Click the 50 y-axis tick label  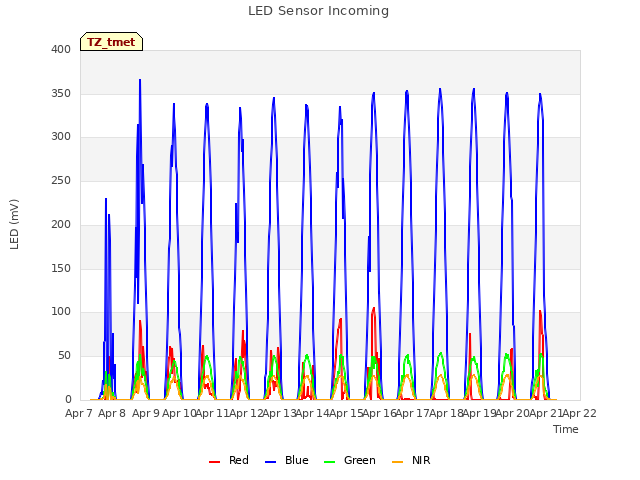click(x=64, y=356)
